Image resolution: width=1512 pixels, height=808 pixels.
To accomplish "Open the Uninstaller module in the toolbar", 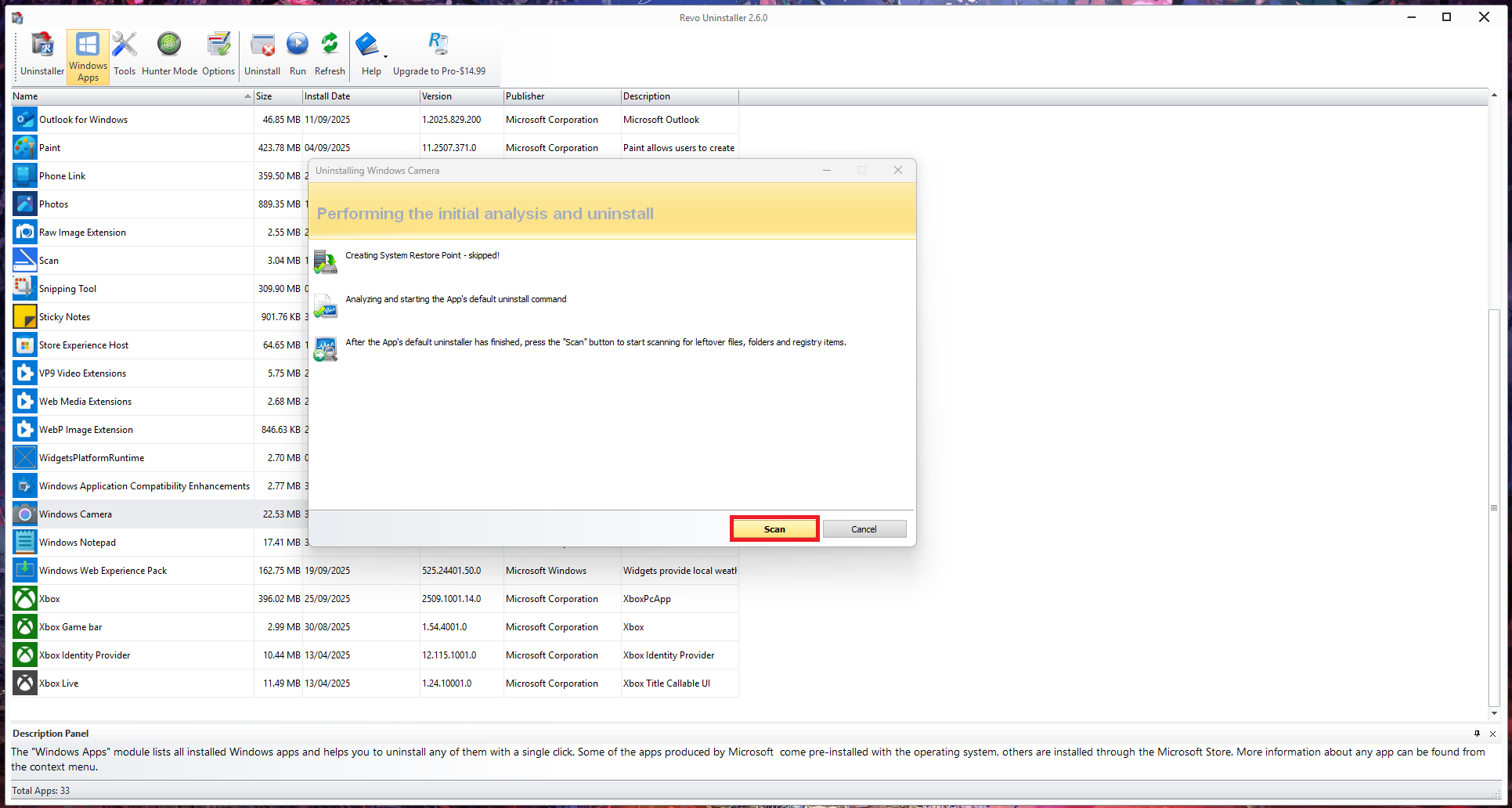I will point(42,55).
